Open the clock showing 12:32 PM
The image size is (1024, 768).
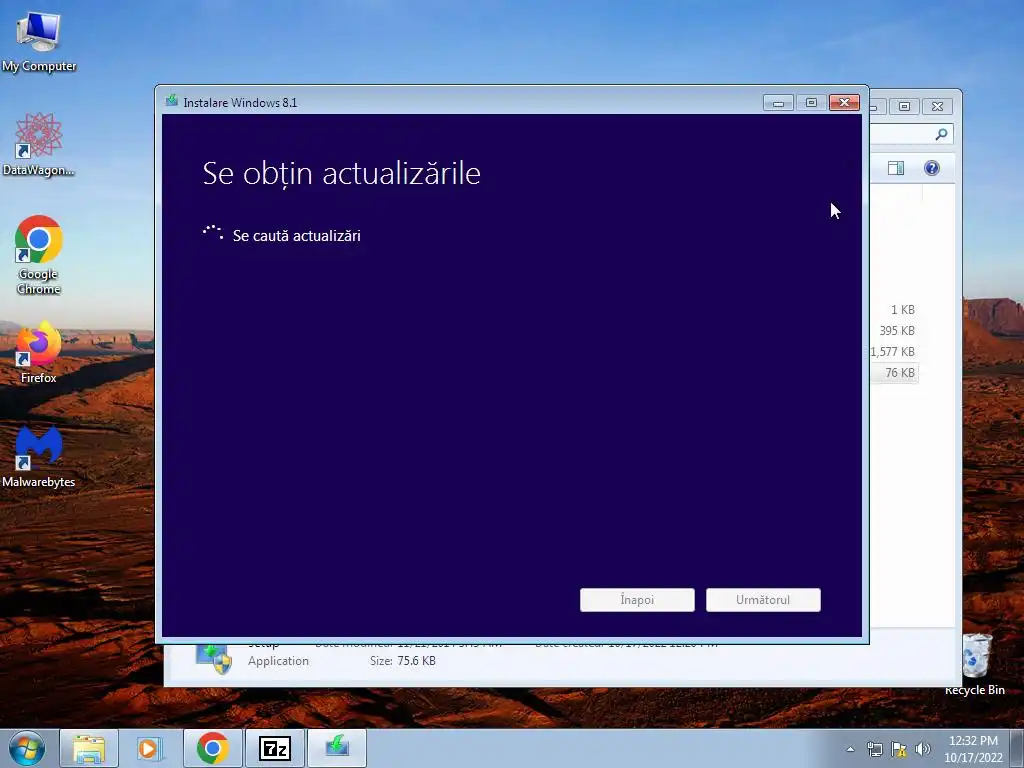[x=973, y=749]
